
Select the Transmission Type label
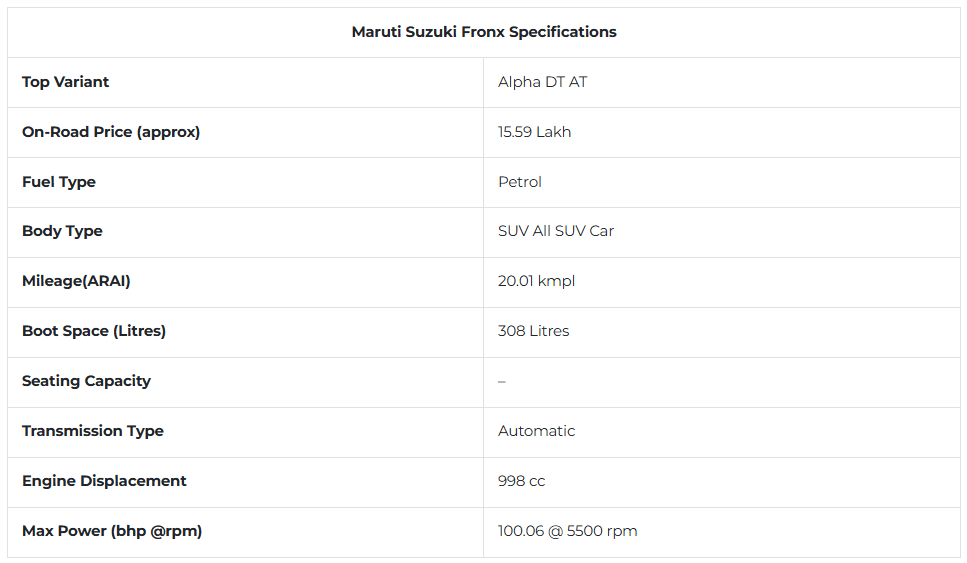93,431
